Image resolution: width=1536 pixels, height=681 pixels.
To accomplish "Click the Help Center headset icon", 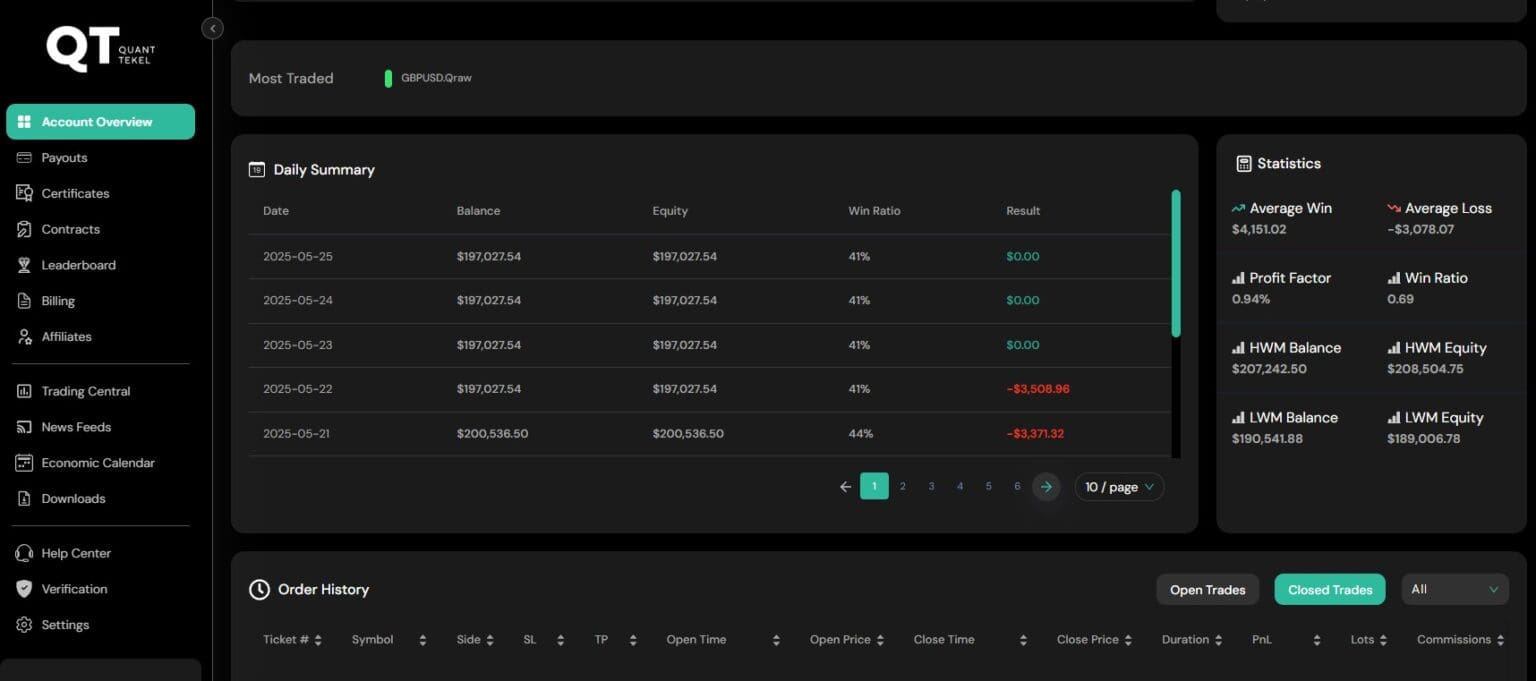I will coord(24,553).
